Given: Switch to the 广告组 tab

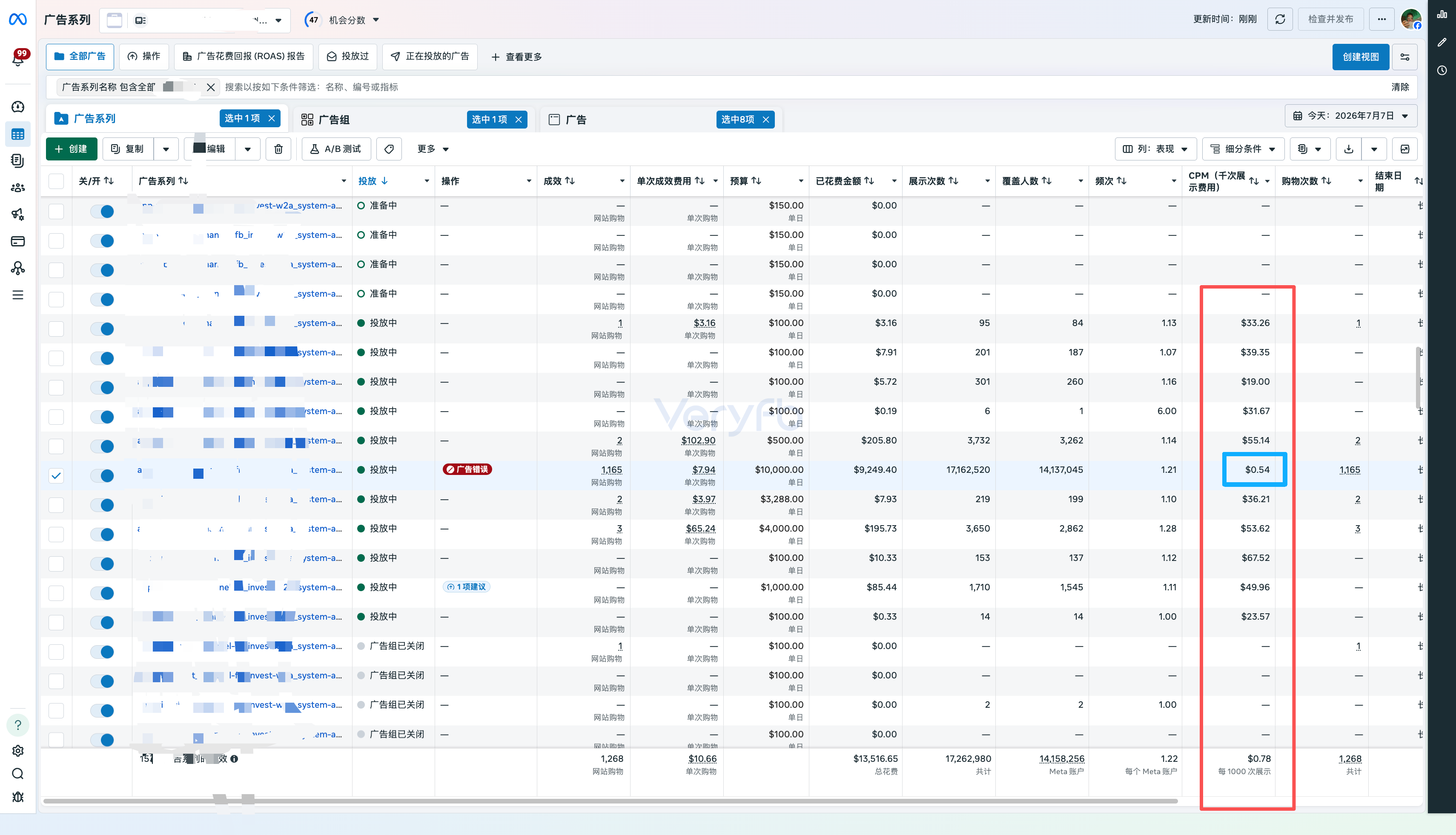Looking at the screenshot, I should click(334, 120).
